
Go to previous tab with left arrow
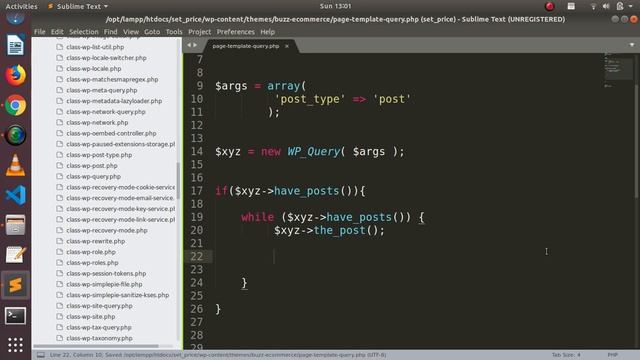pyautogui.click(x=189, y=45)
